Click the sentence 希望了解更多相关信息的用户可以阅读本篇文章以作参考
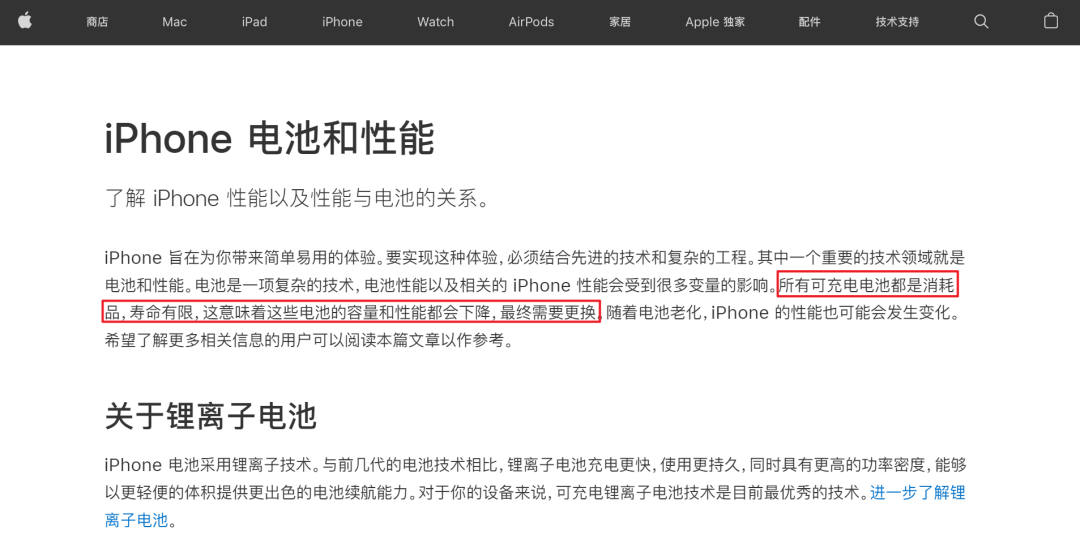 309,340
